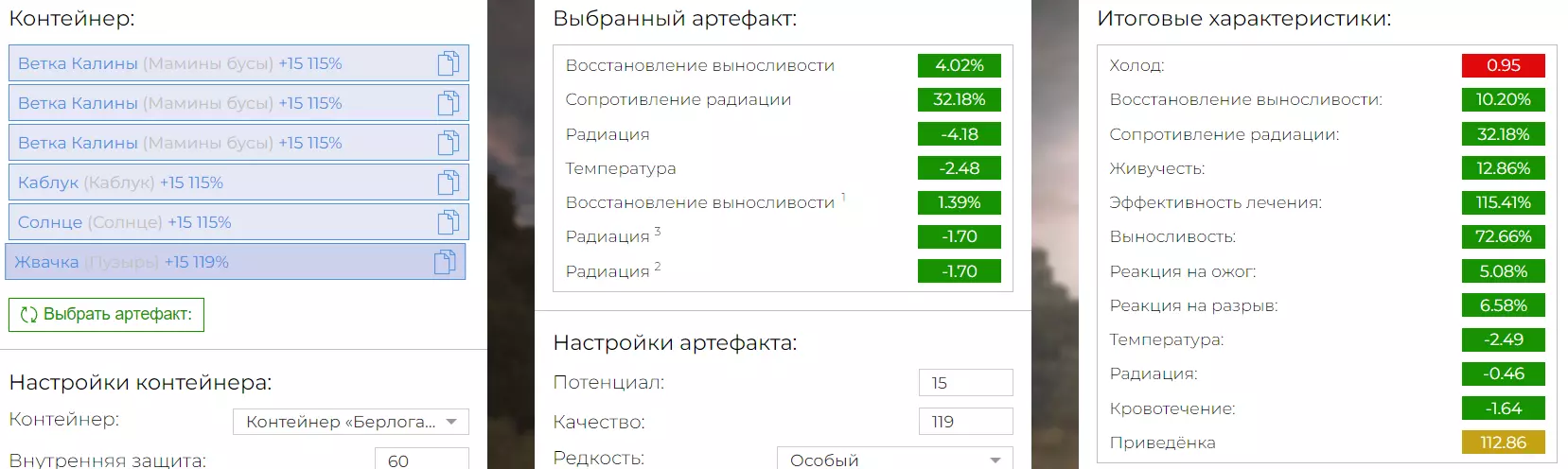Click the arrow on the Контейнер combo box

(x=451, y=422)
